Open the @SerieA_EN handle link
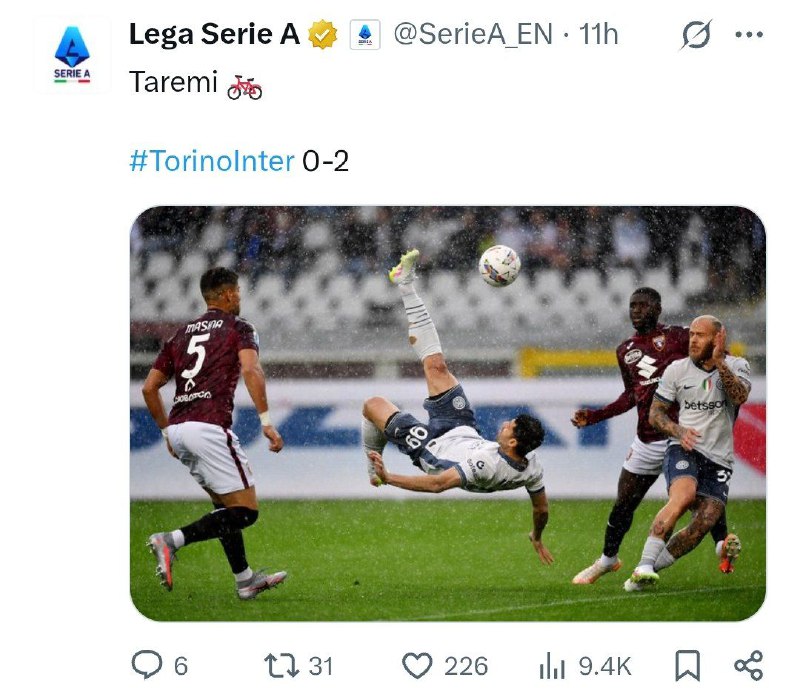 point(472,34)
